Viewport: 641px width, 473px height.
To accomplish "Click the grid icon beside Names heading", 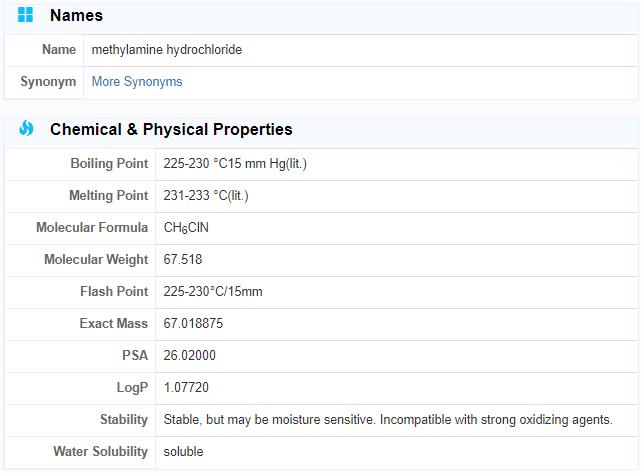I will pyautogui.click(x=26, y=15).
